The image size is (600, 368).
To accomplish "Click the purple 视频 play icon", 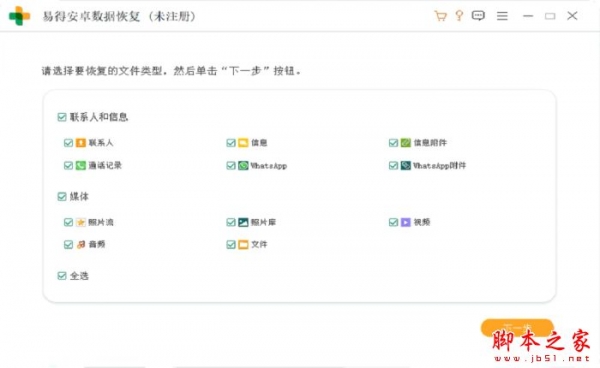I will [406, 222].
